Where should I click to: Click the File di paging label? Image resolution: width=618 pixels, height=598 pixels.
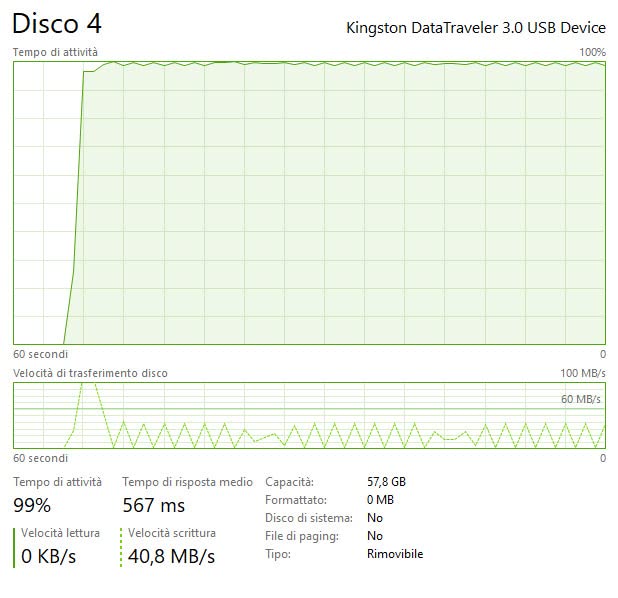302,536
